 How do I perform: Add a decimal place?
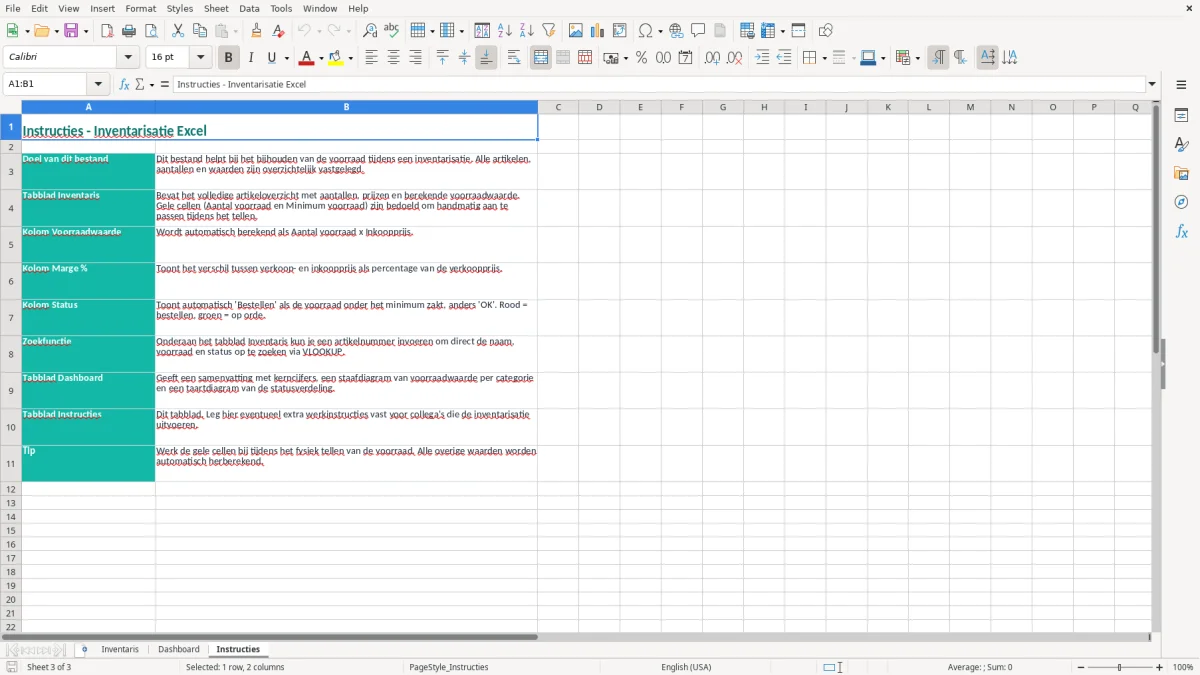click(x=712, y=58)
